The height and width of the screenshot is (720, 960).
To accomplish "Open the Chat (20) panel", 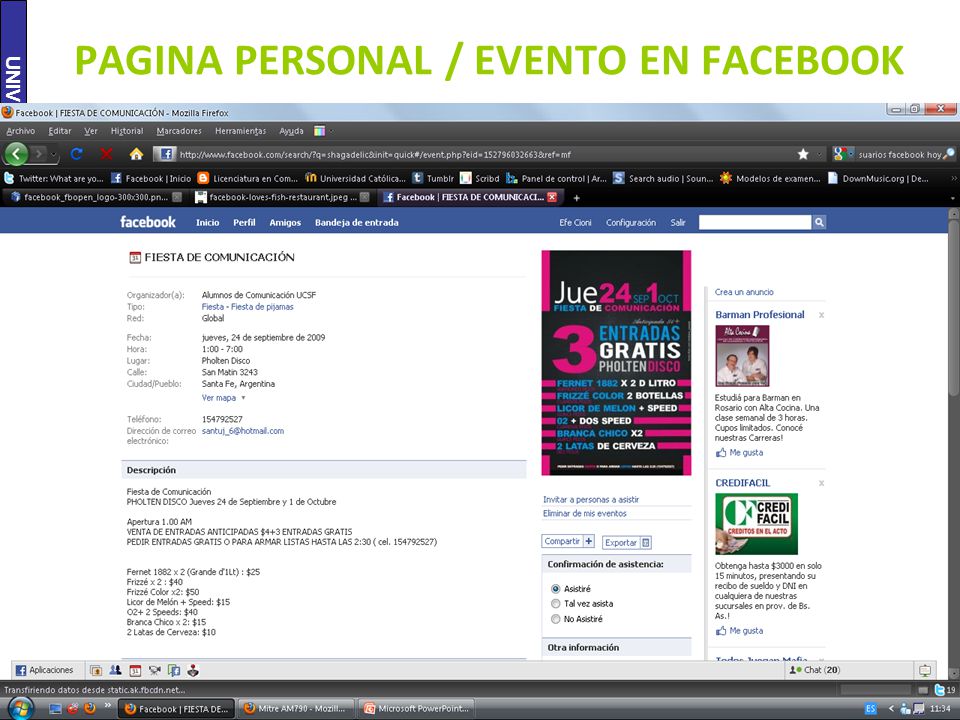I will click(x=849, y=670).
